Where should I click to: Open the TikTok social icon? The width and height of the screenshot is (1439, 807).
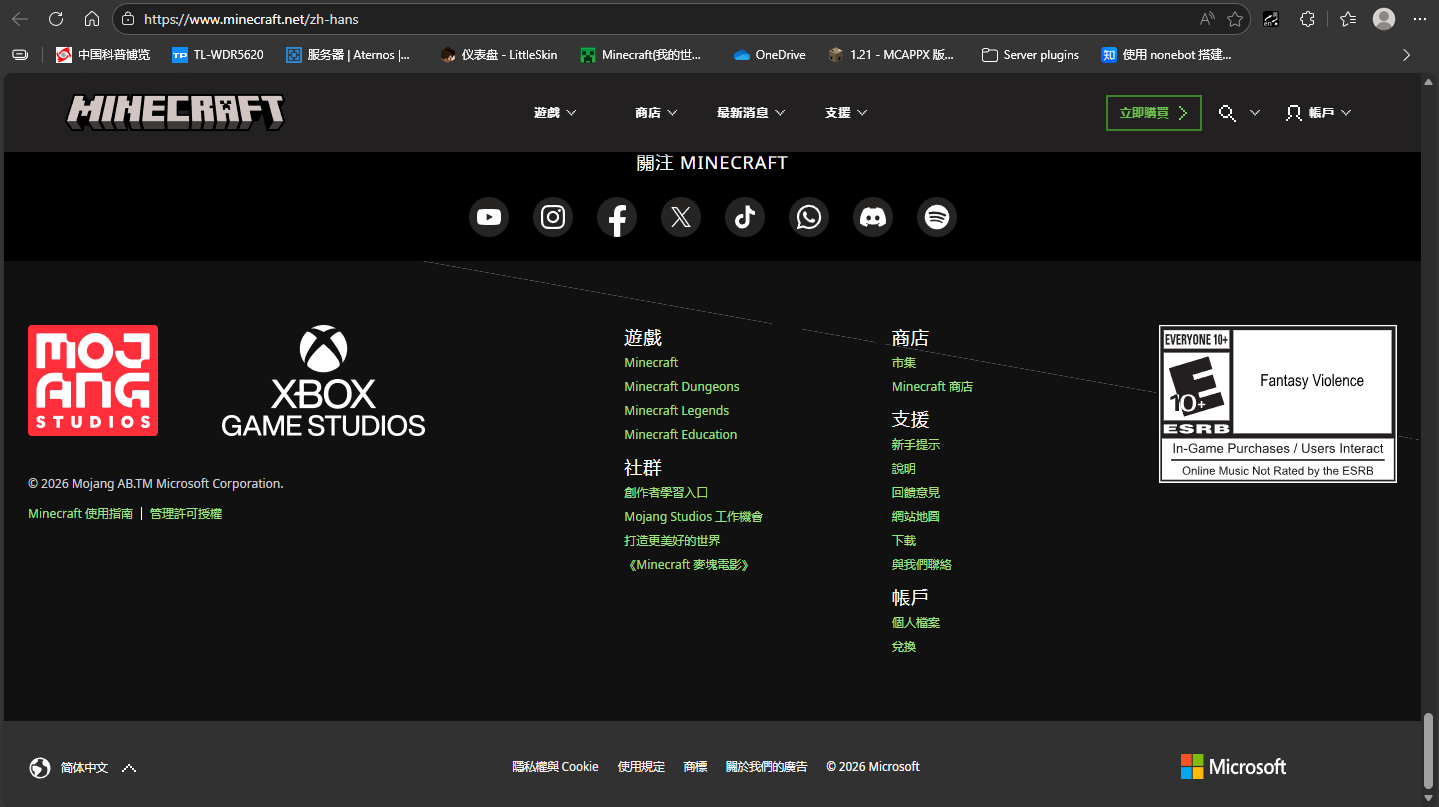745,217
